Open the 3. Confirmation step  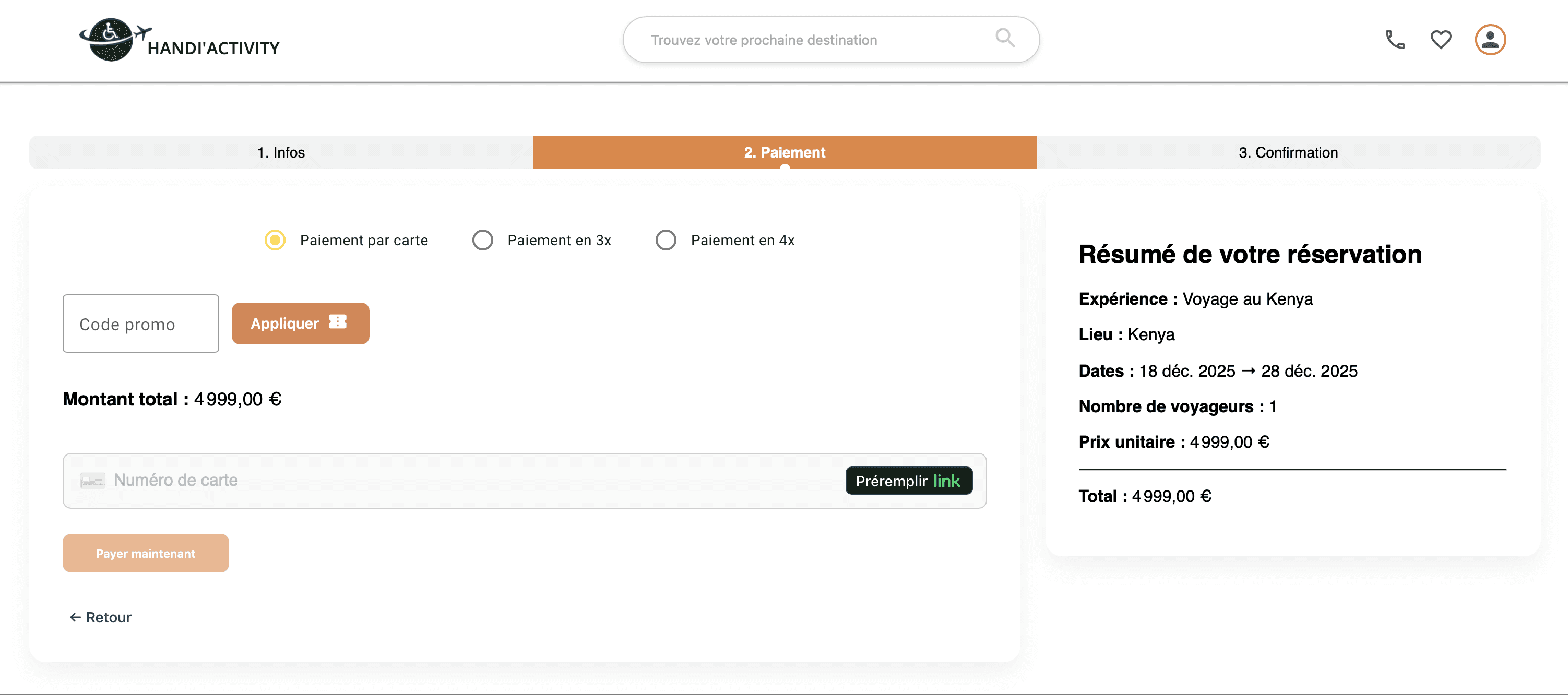pos(1288,152)
